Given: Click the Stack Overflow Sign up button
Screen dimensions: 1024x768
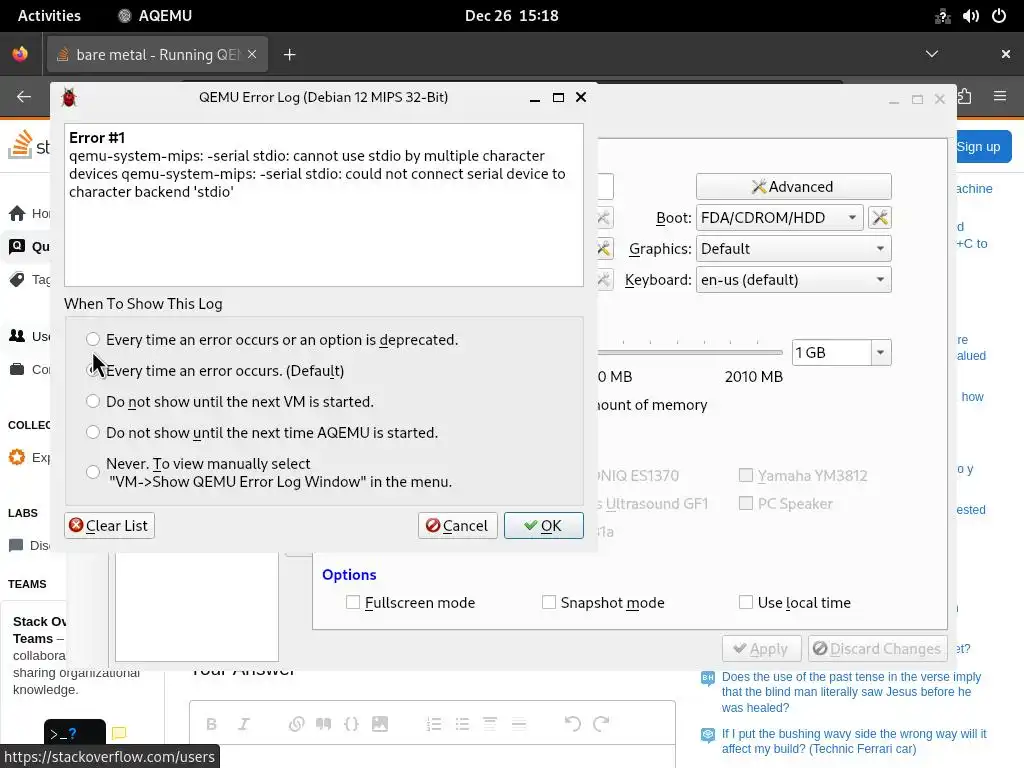Looking at the screenshot, I should (x=980, y=147).
